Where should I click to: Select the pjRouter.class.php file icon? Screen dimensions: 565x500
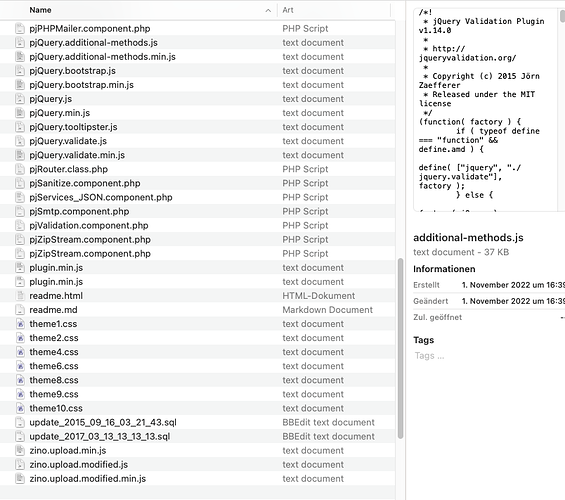(20, 169)
